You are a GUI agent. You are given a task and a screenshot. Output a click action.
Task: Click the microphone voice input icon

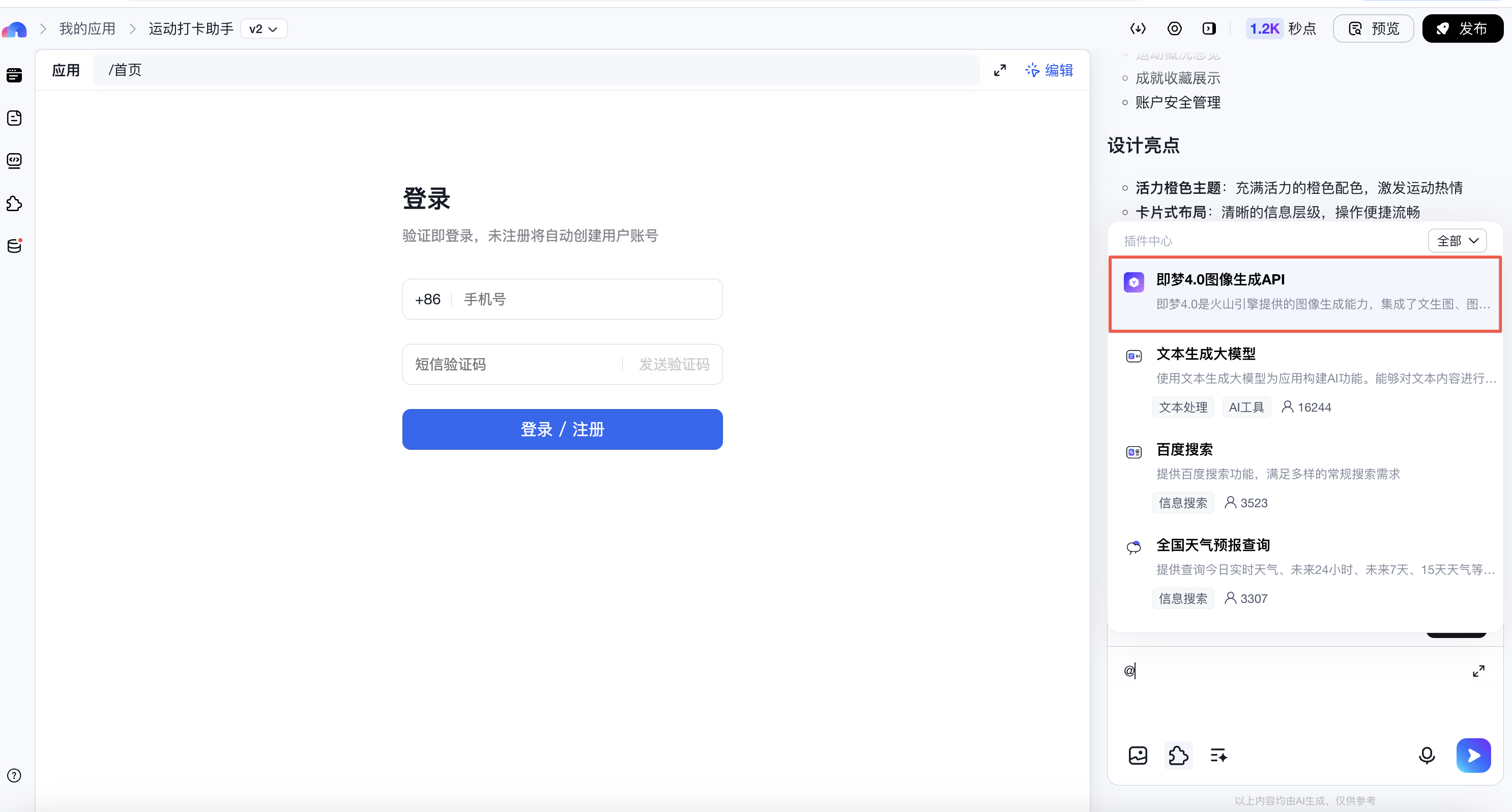click(1427, 755)
